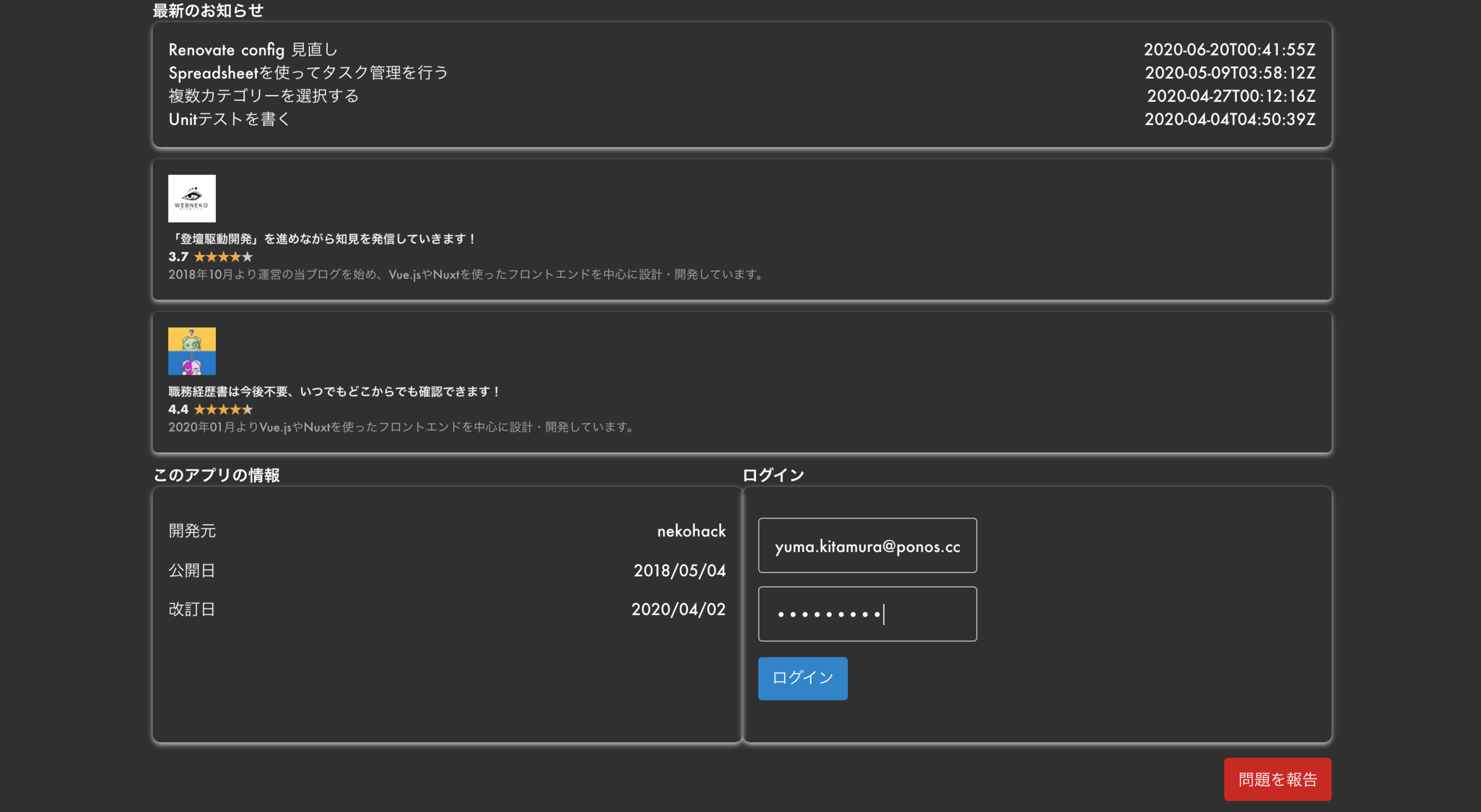
Task: Click the 登壇駆動開発 card title
Action: pos(323,239)
